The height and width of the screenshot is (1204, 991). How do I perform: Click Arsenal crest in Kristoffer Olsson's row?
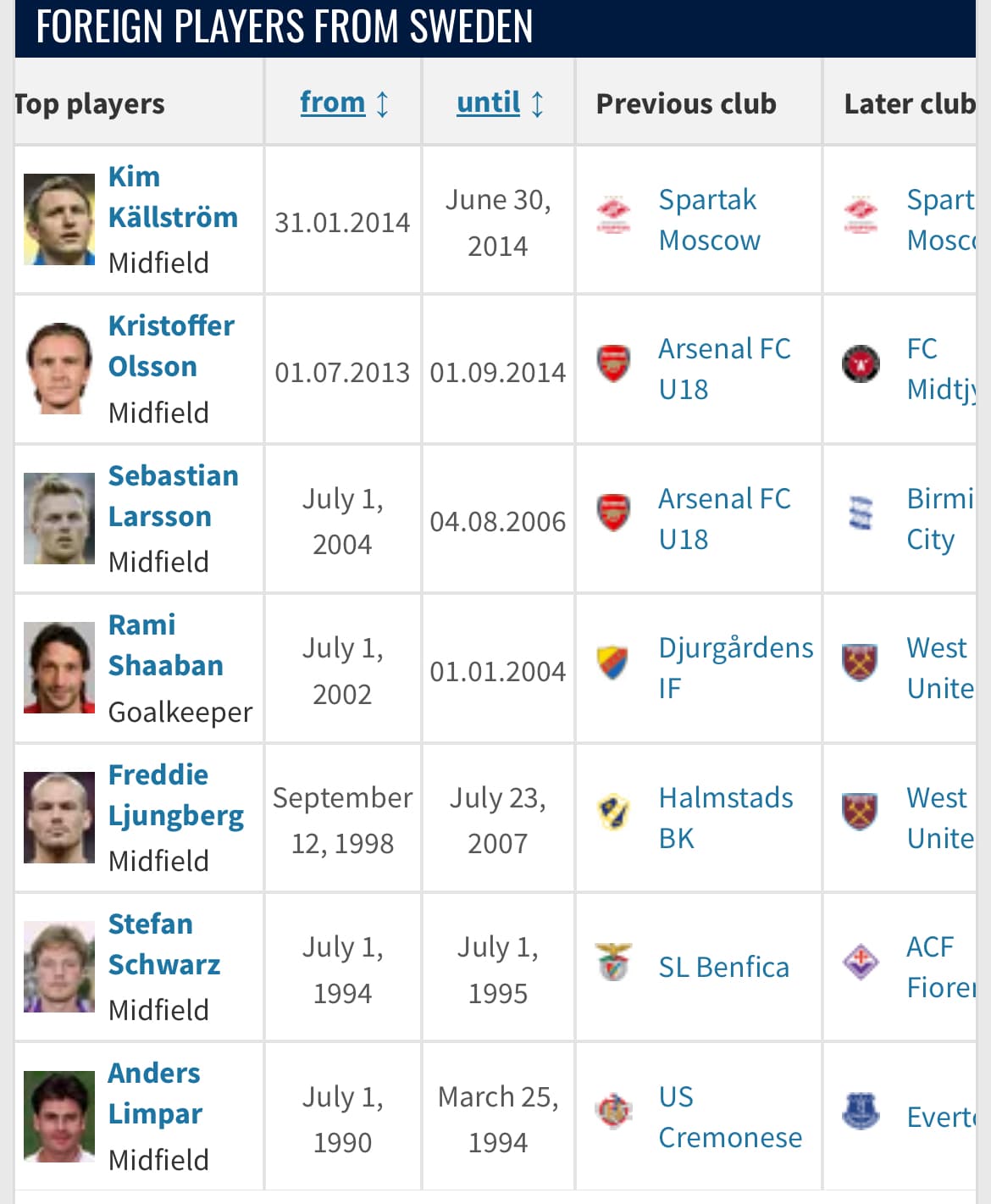[613, 364]
